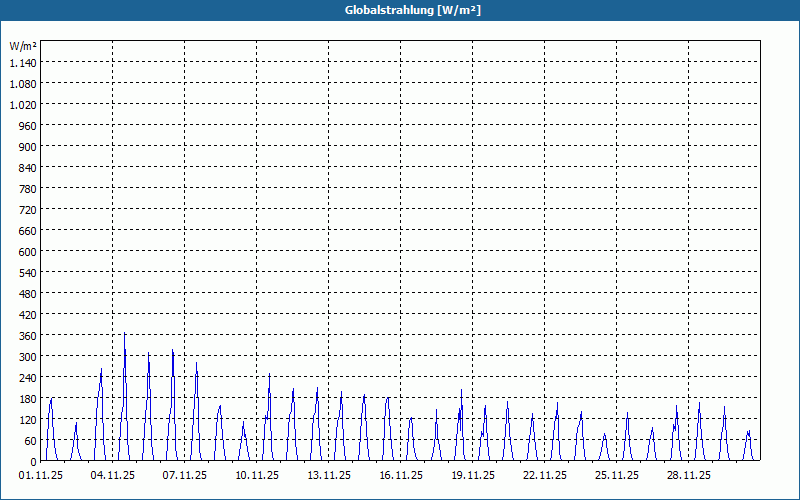Click the 600 y-axis tick label

(x=27, y=252)
